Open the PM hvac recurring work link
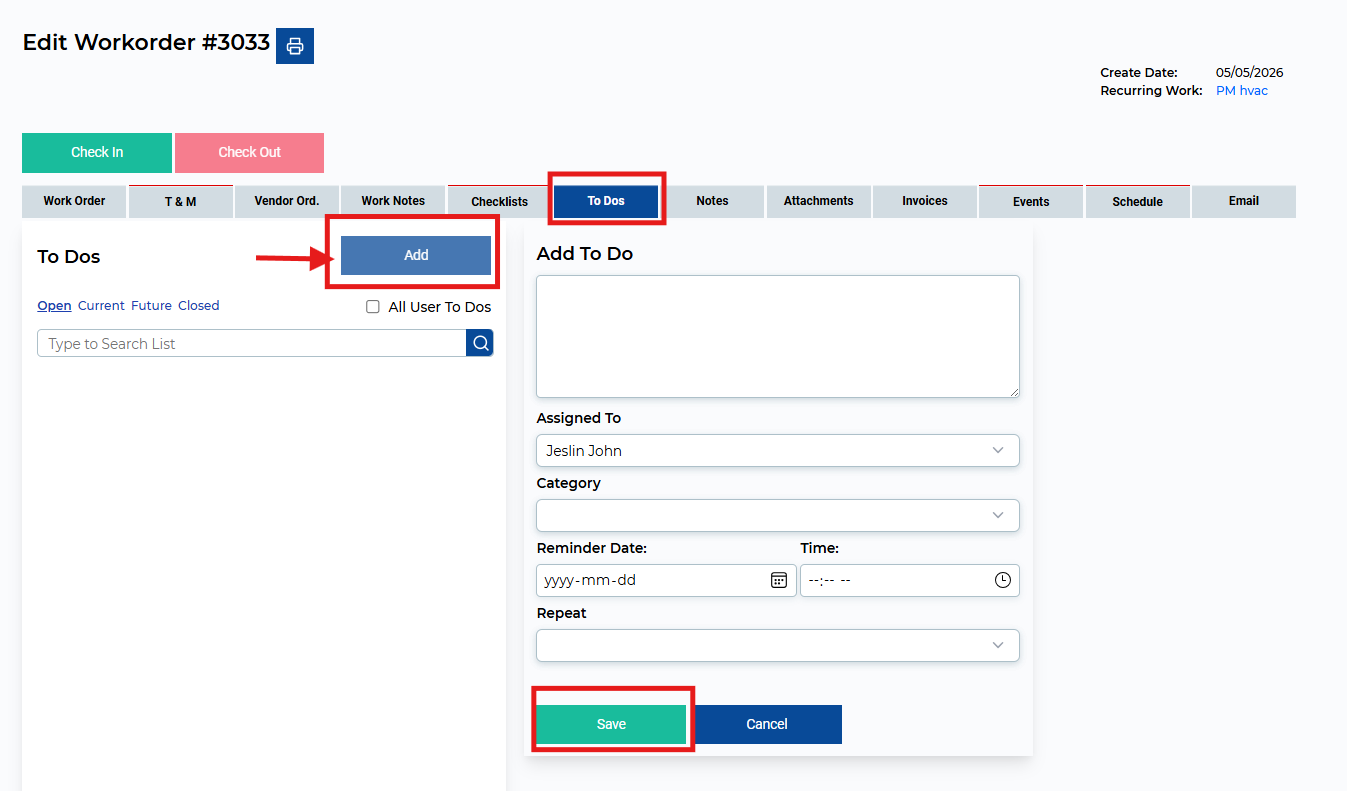The height and width of the screenshot is (791, 1347). click(x=1242, y=91)
